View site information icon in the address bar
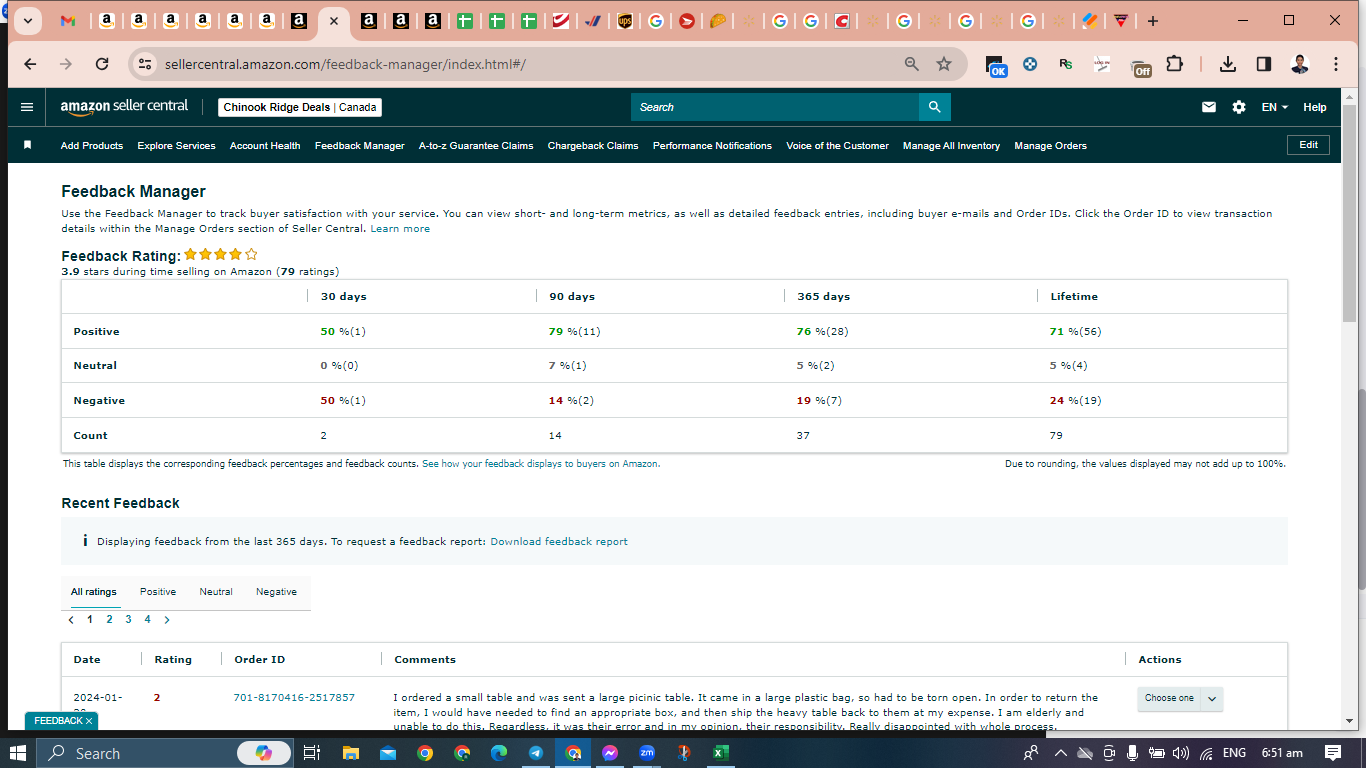1366x768 pixels. click(x=146, y=64)
